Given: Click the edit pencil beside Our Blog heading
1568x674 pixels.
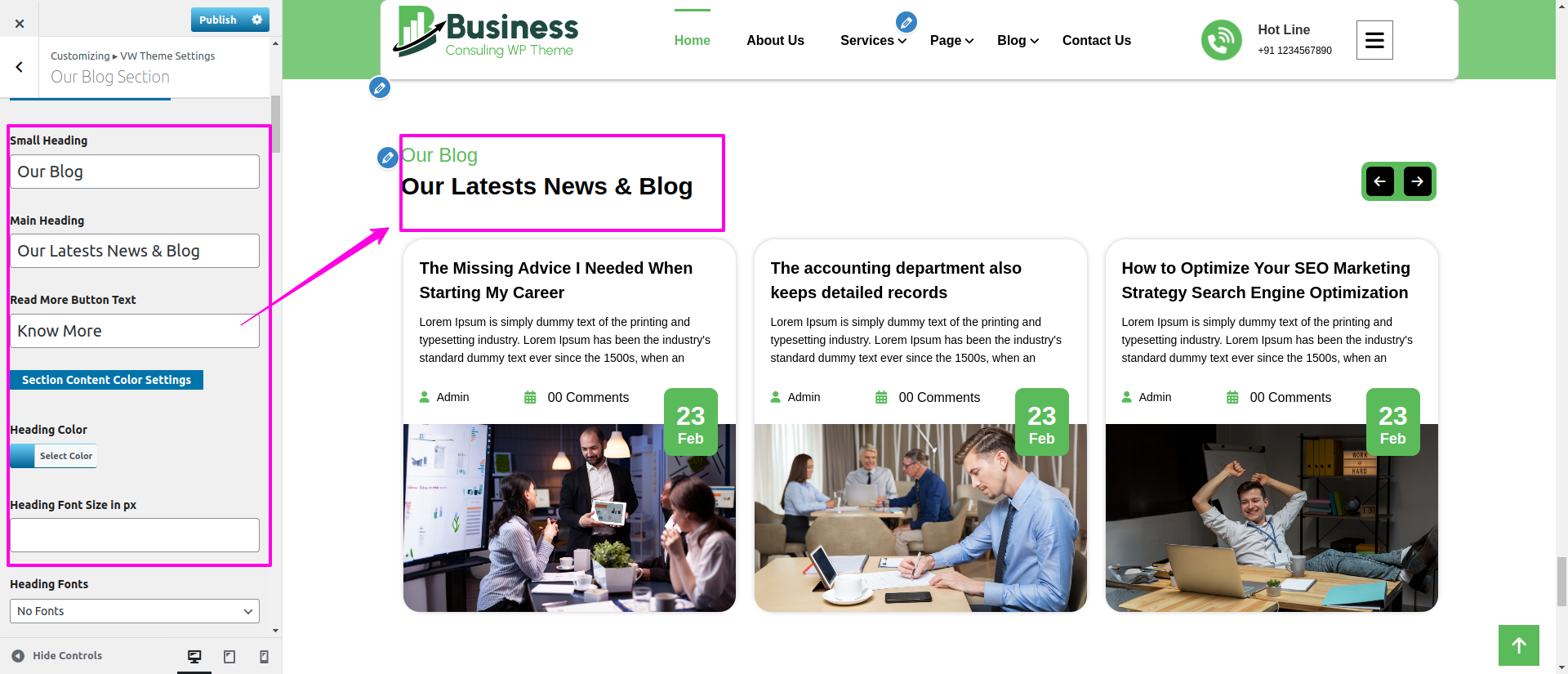Looking at the screenshot, I should pos(388,158).
